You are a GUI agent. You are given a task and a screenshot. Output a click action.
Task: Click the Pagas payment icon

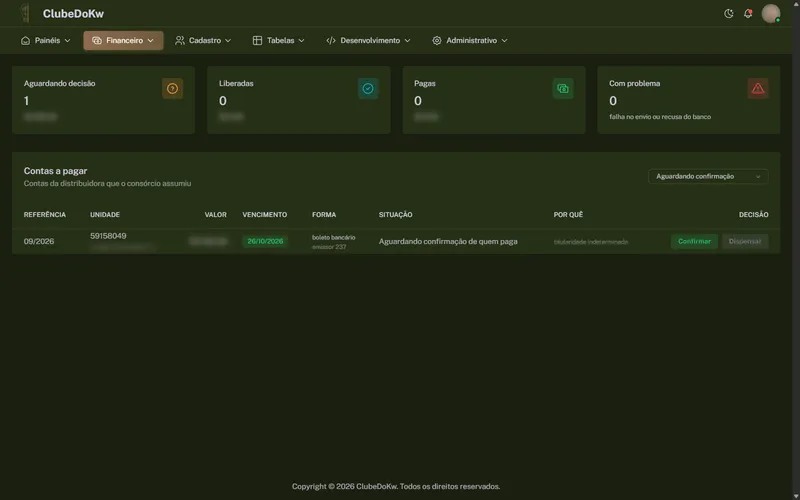[x=563, y=89]
